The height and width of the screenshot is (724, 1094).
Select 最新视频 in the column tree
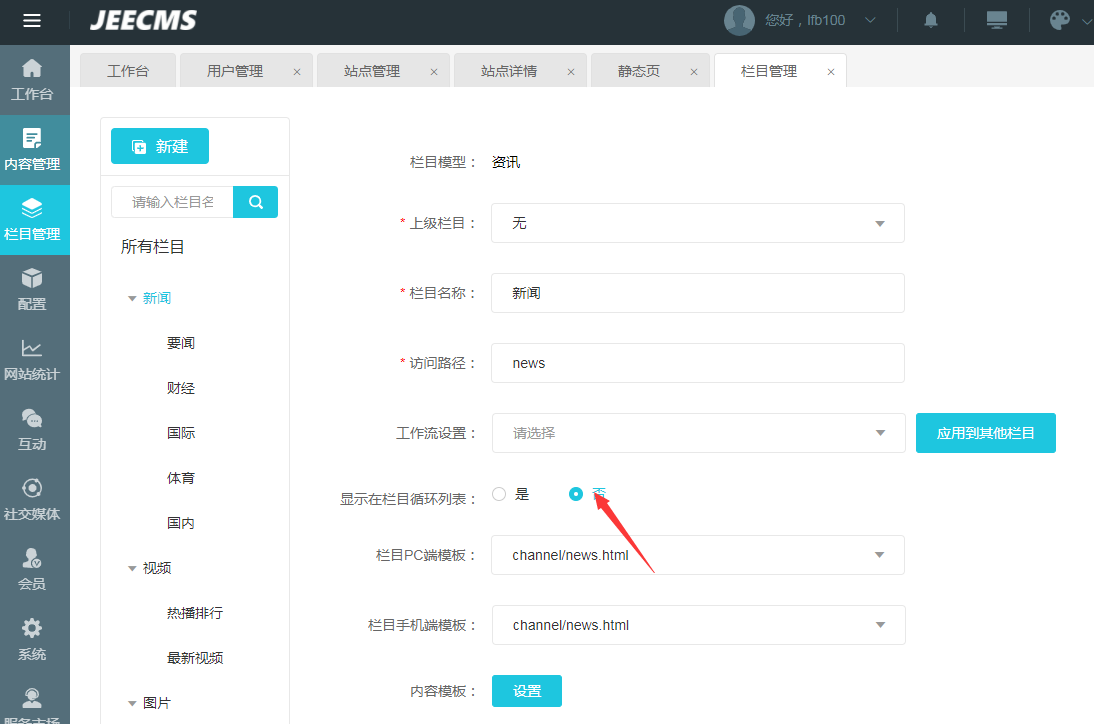(195, 658)
